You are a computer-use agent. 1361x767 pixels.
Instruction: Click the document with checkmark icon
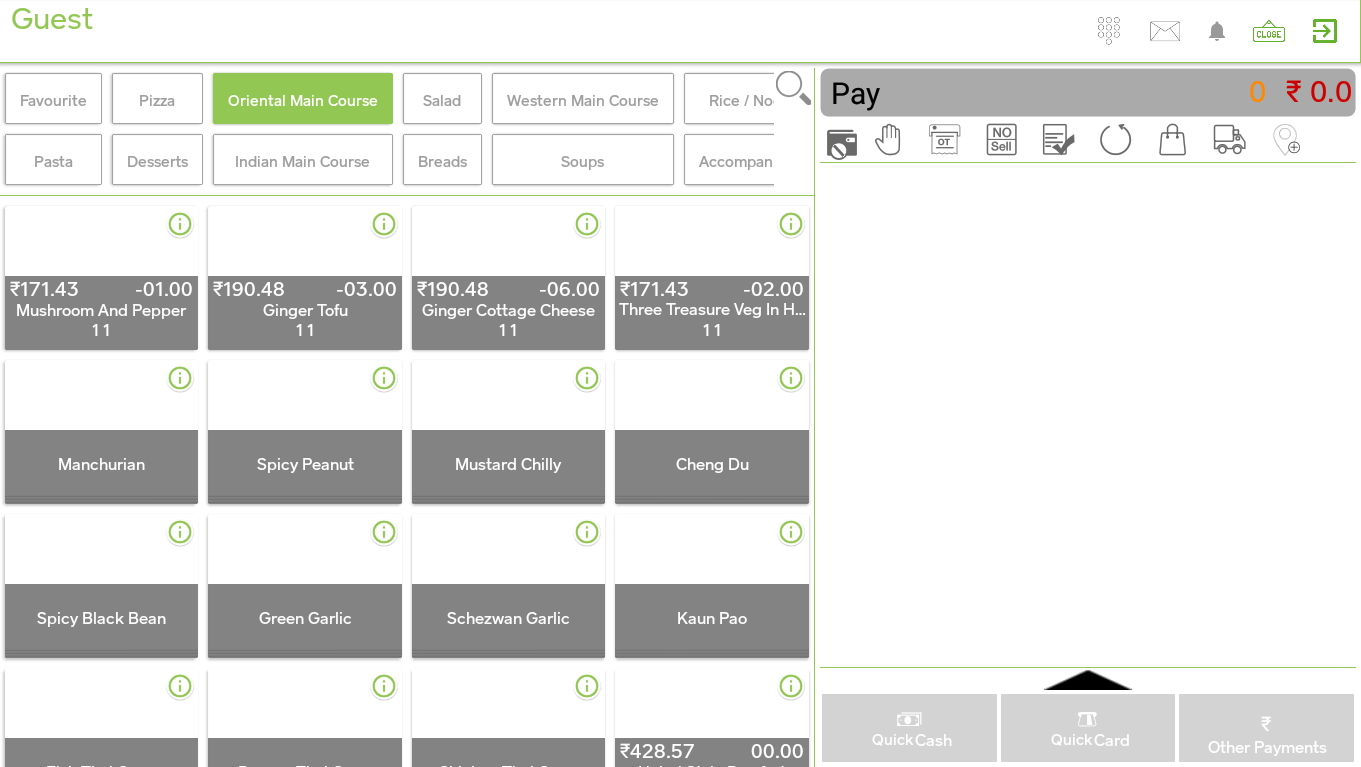click(1058, 140)
